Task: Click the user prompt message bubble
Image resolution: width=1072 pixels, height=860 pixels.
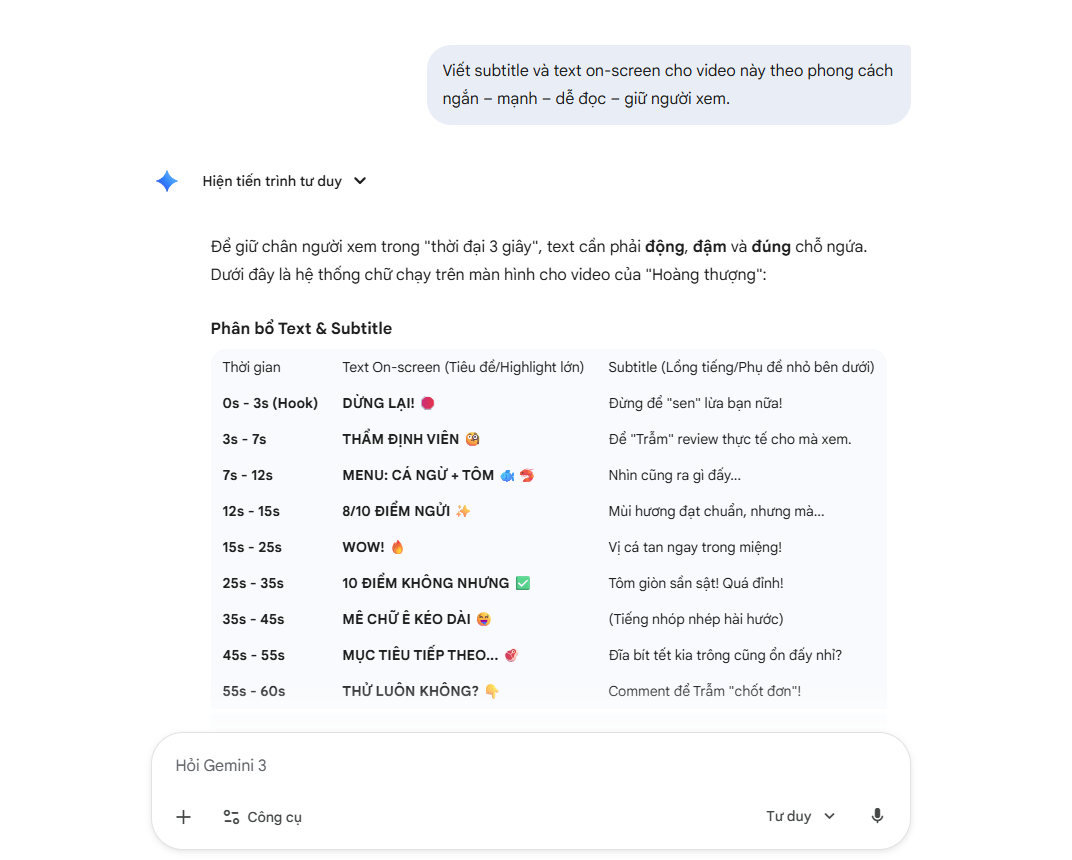Action: [669, 85]
